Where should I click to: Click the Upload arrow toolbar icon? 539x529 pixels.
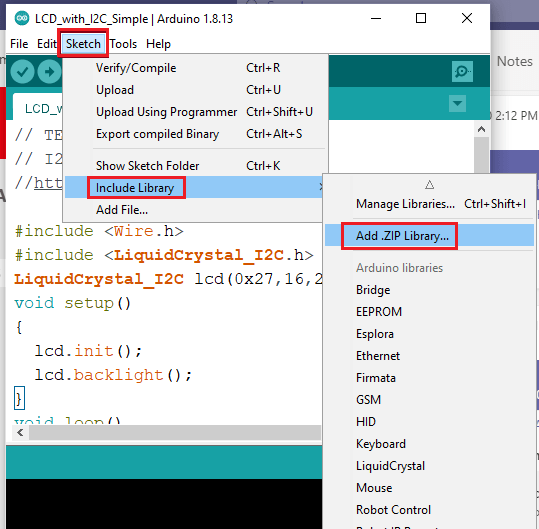pyautogui.click(x=49, y=72)
